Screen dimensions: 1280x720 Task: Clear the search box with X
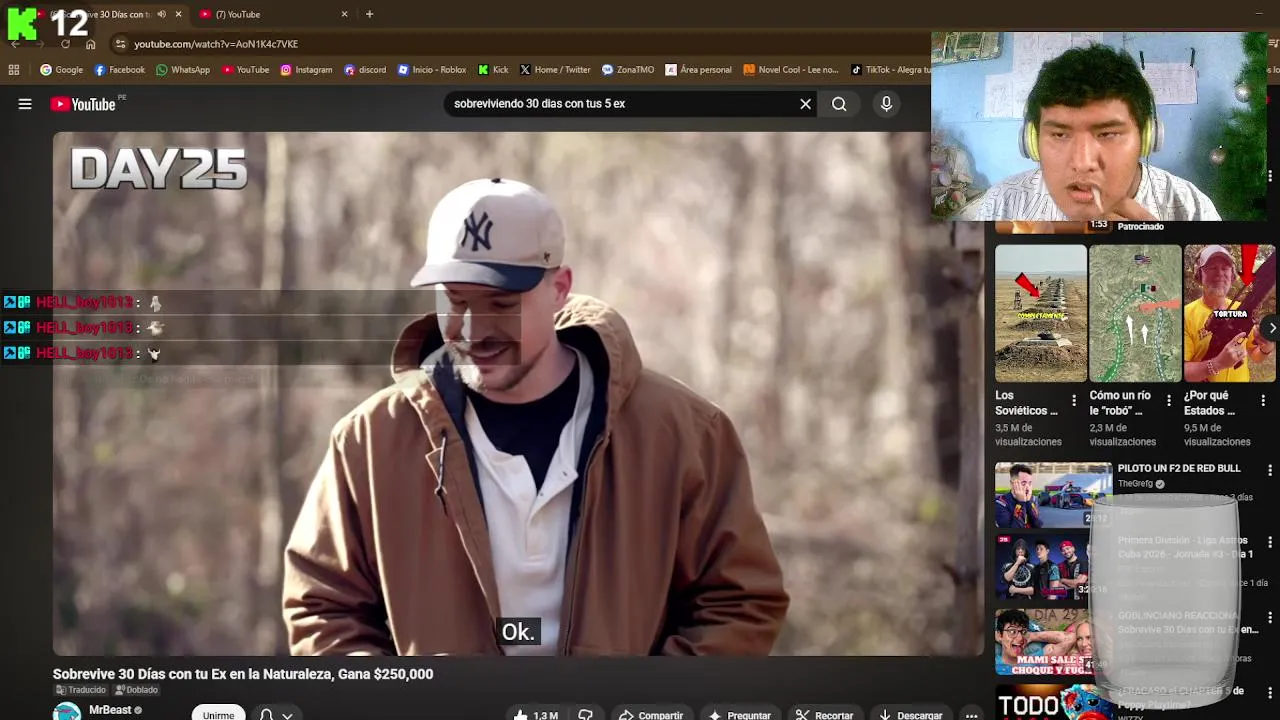tap(805, 104)
